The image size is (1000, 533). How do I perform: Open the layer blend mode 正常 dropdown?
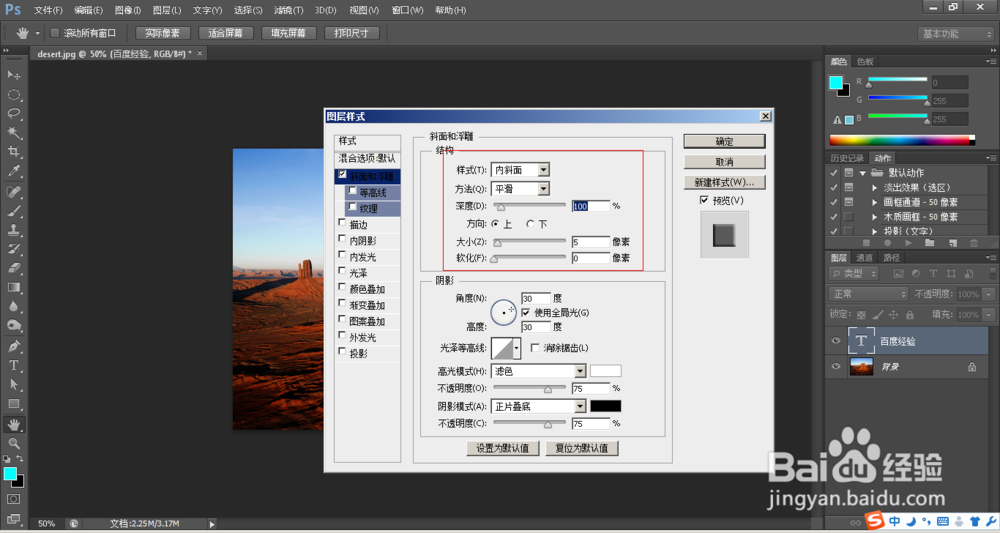pos(869,294)
